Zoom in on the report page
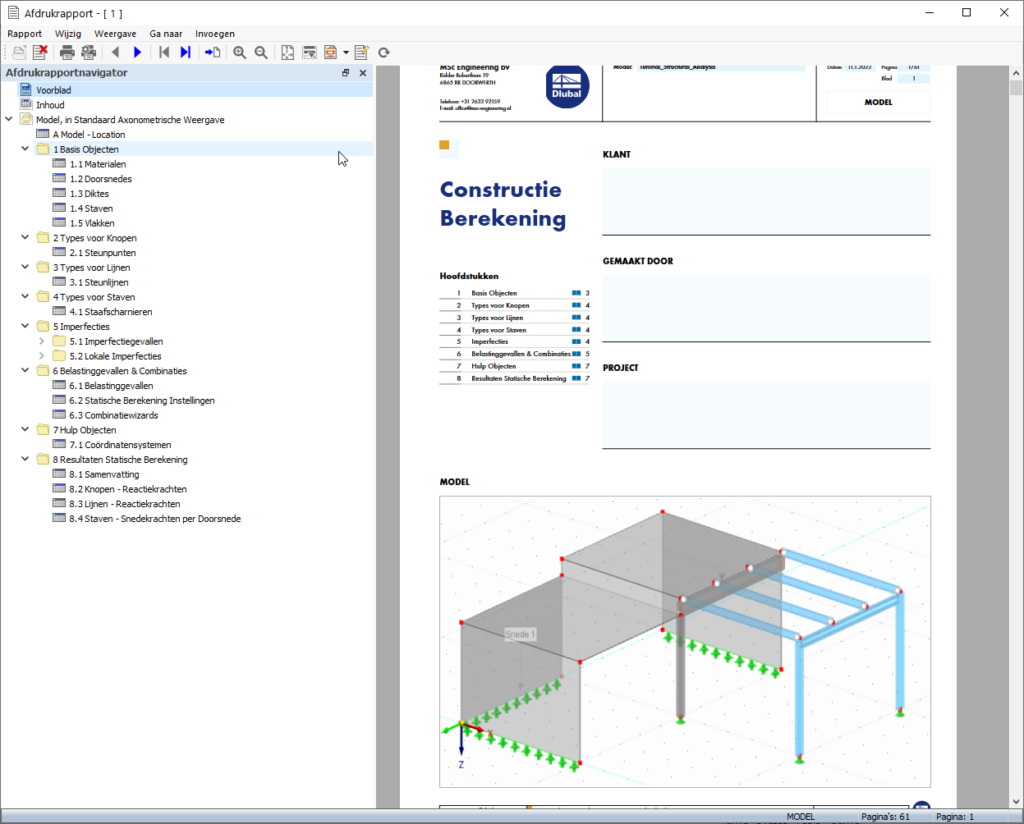The width and height of the screenshot is (1024, 824). tap(240, 52)
